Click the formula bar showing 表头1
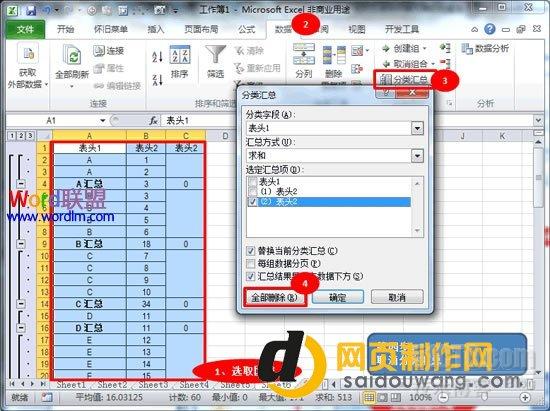The image size is (550, 411). 347,121
